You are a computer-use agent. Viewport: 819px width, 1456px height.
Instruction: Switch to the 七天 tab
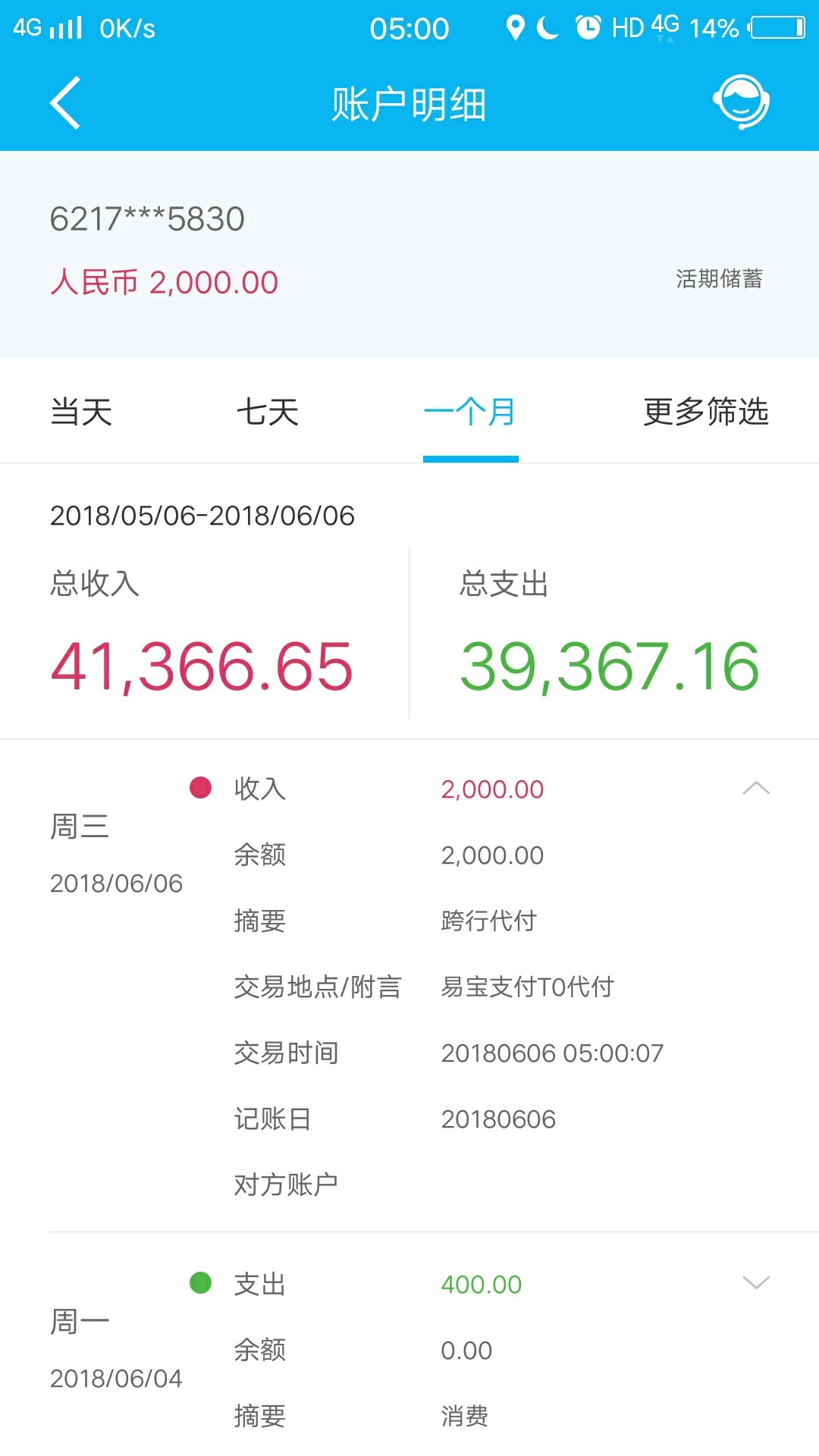[268, 413]
